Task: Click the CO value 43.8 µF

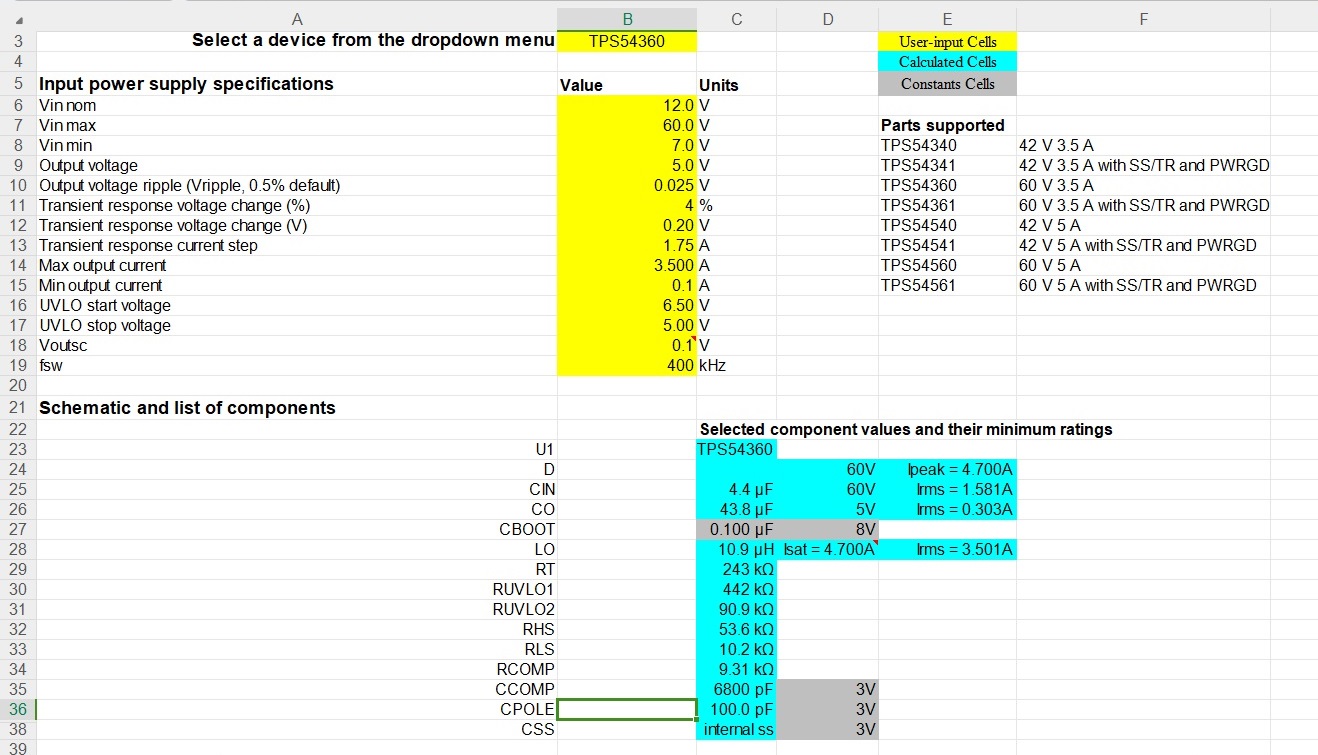Action: (737, 509)
